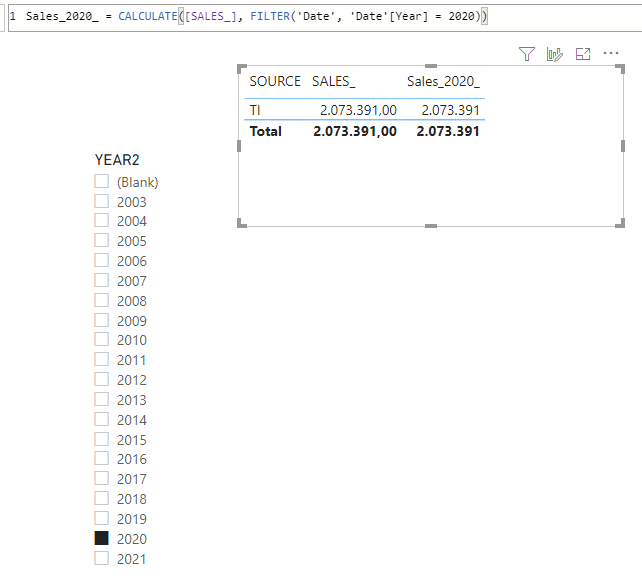The width and height of the screenshot is (642, 578).
Task: Sort by the SALES_ column header
Action: point(334,81)
